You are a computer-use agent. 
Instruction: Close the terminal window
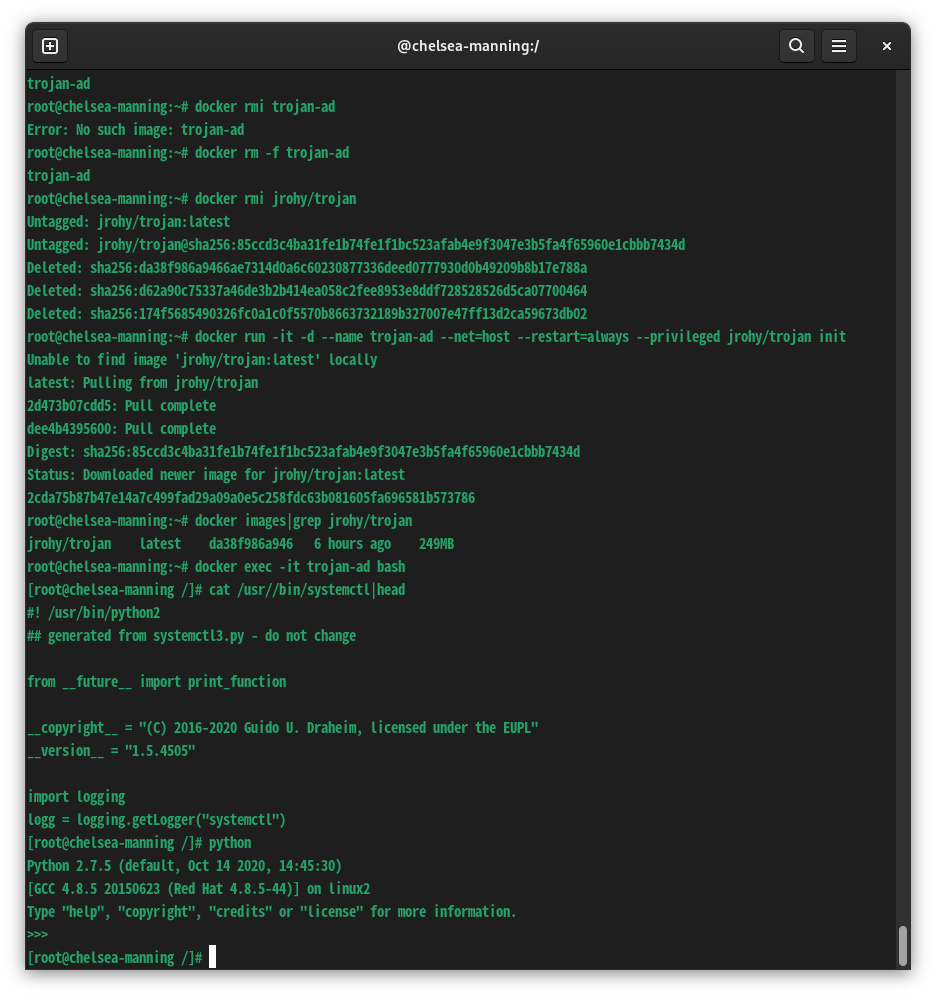886,46
